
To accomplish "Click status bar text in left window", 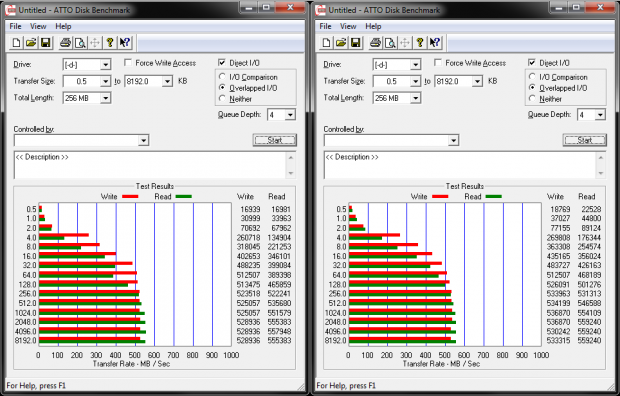I will (36, 385).
